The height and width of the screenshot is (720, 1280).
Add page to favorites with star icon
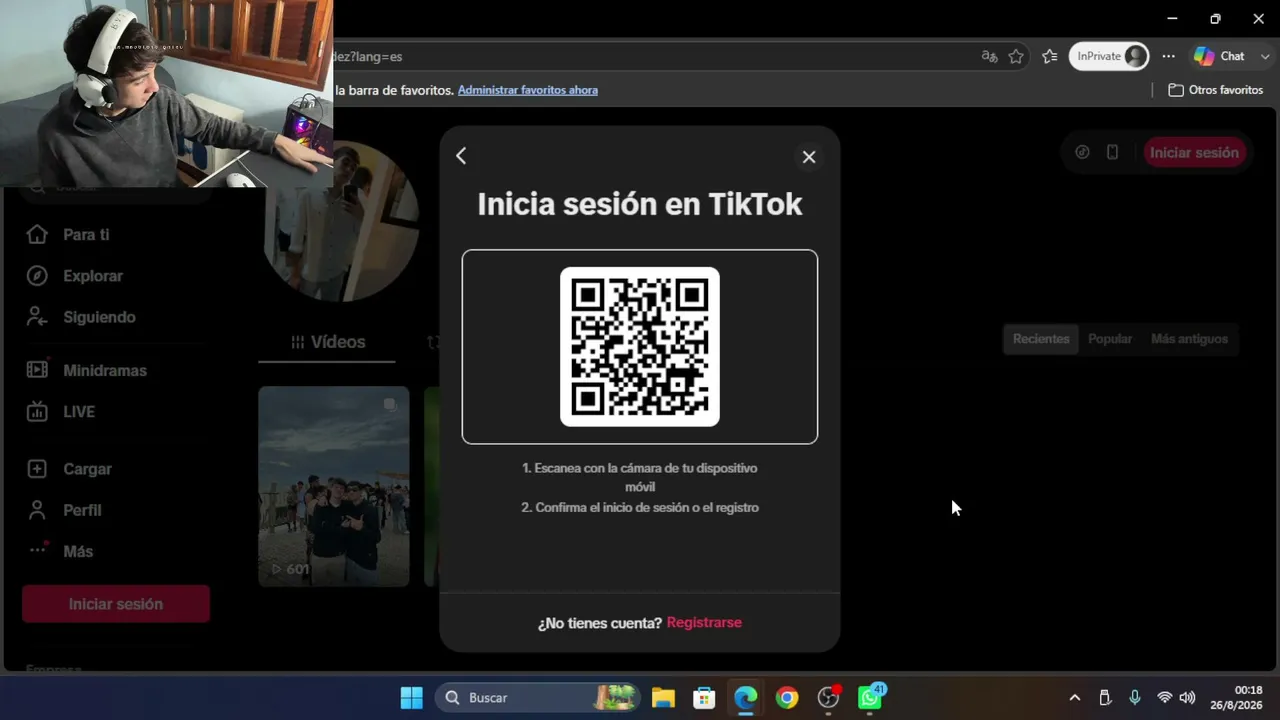(x=1016, y=57)
